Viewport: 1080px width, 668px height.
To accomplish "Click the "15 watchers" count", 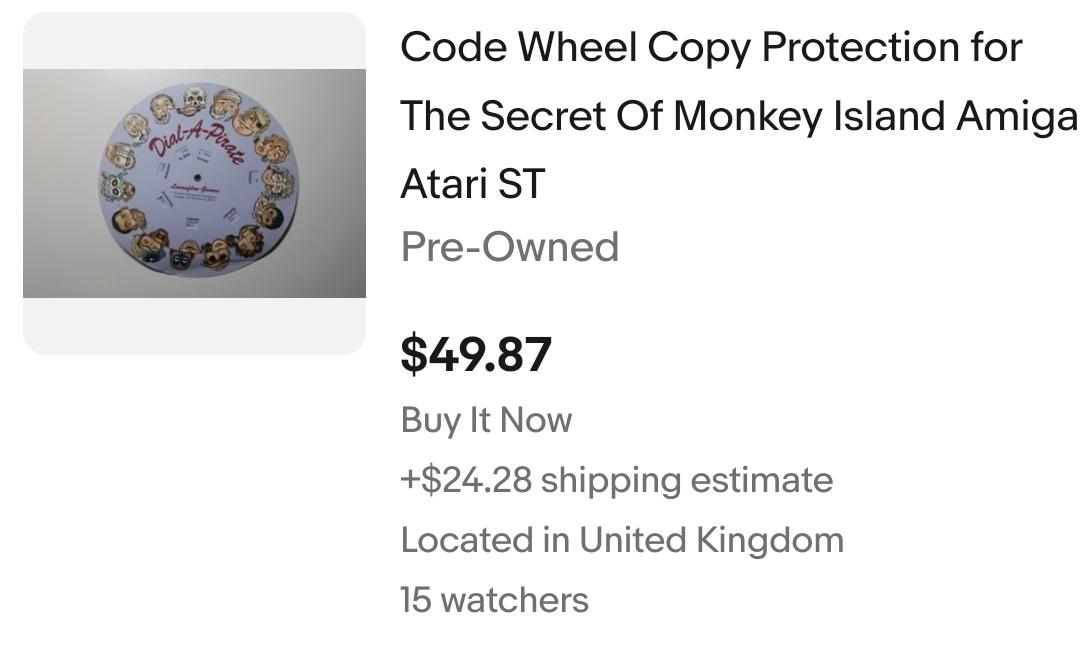I will (x=494, y=600).
